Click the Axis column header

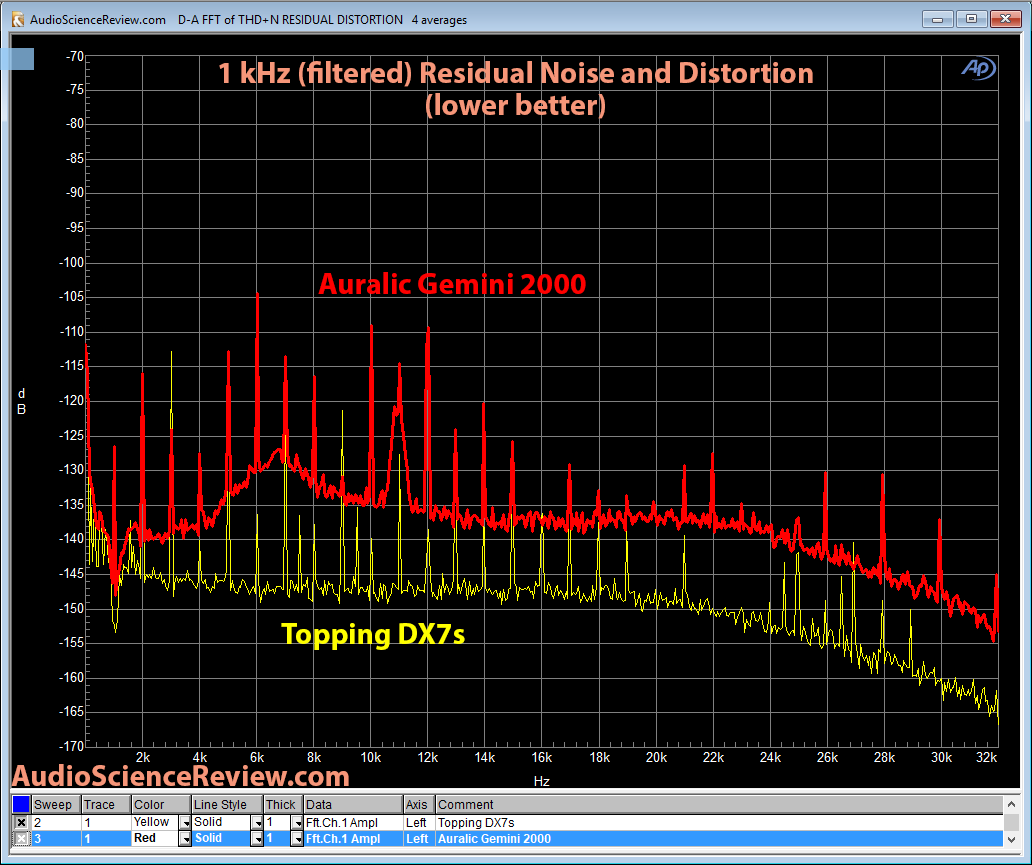pyautogui.click(x=419, y=804)
